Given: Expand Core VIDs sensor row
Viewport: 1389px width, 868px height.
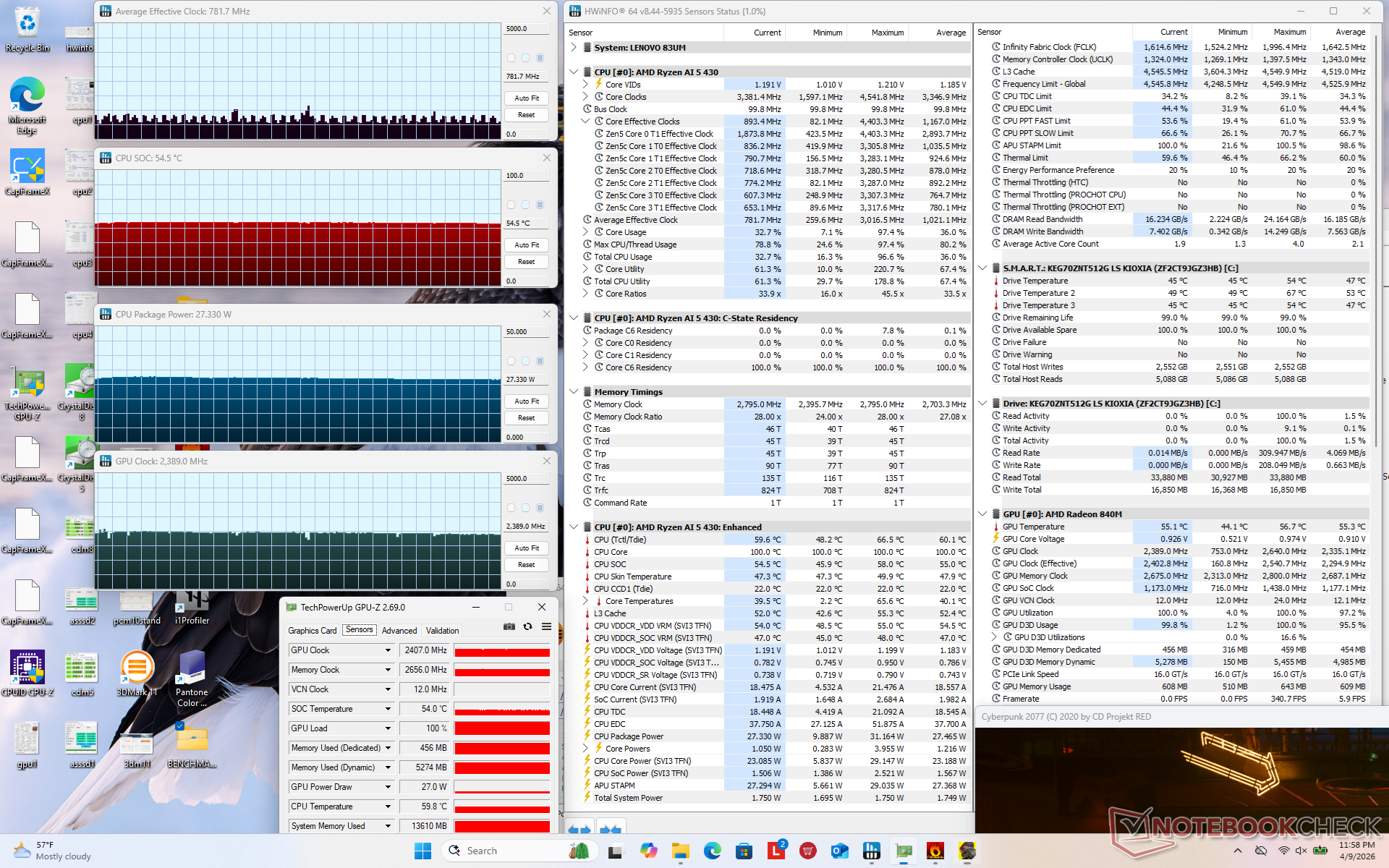Looking at the screenshot, I should tap(585, 85).
